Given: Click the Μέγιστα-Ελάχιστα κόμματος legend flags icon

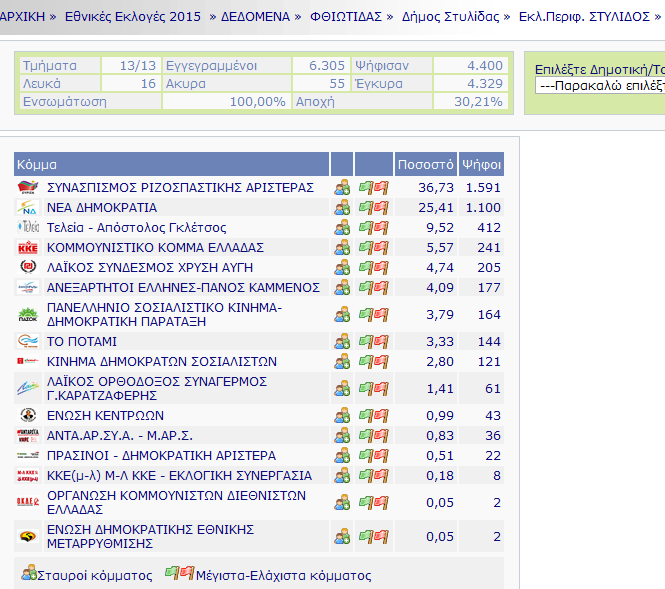Looking at the screenshot, I should (x=179, y=573).
